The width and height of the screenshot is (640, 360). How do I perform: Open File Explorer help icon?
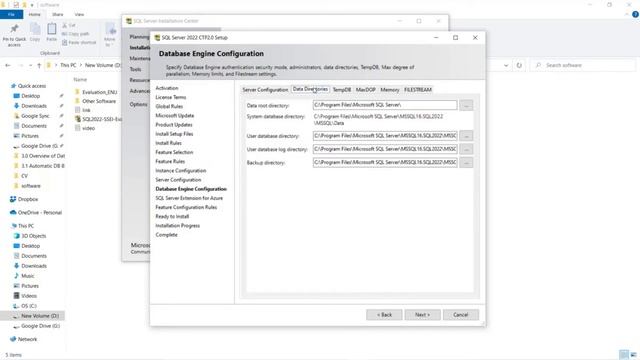(635, 14)
